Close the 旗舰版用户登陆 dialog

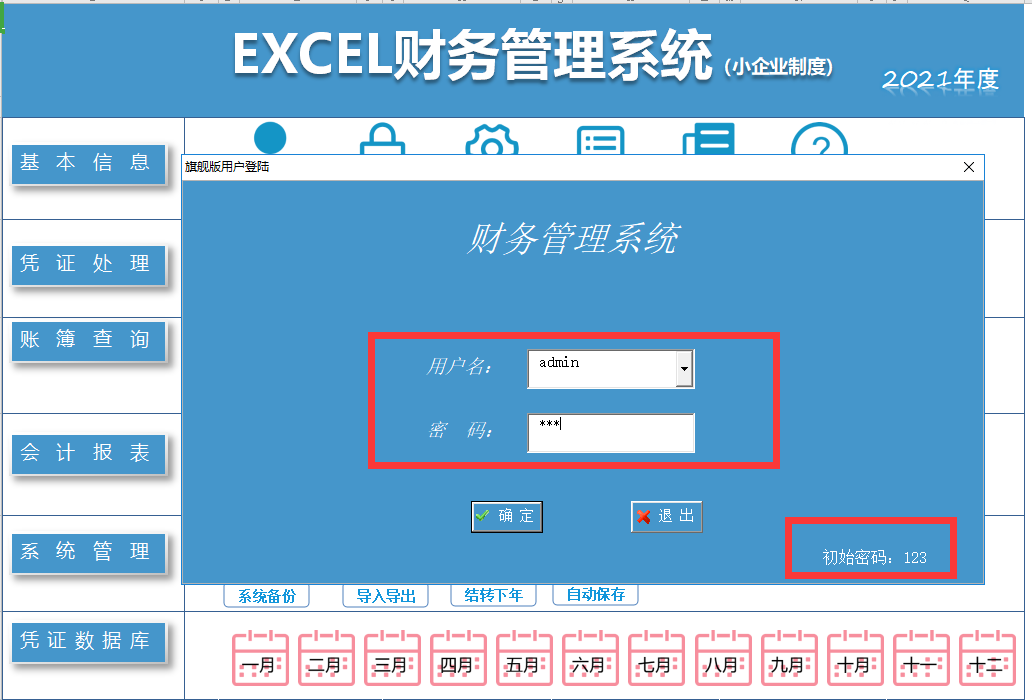click(x=969, y=167)
